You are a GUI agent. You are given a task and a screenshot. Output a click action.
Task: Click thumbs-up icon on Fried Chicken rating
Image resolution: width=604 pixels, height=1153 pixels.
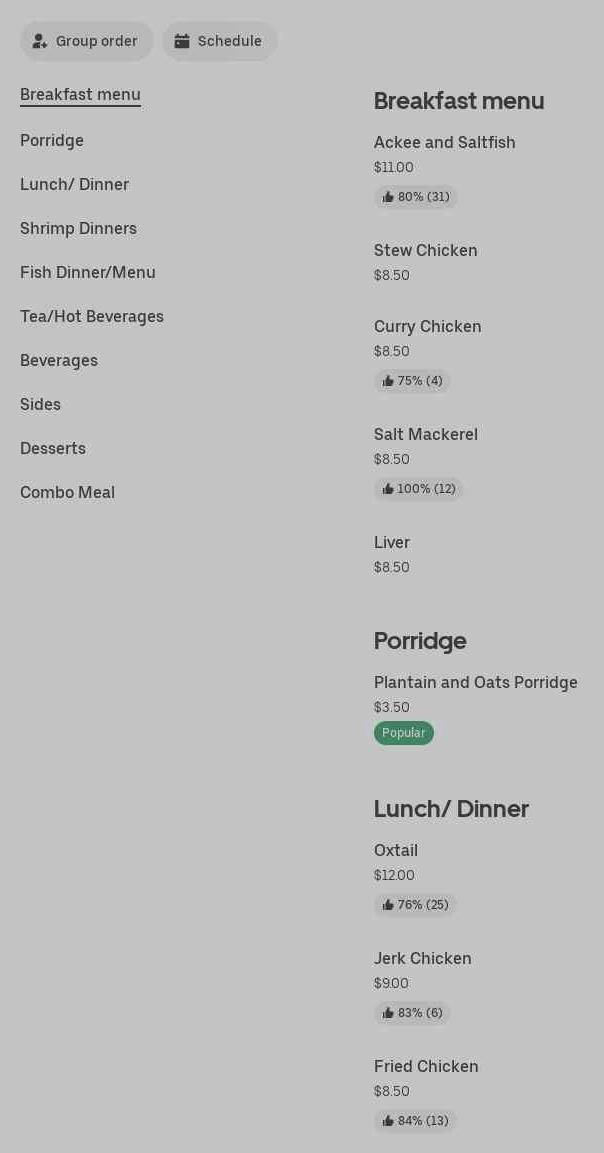(388, 1121)
